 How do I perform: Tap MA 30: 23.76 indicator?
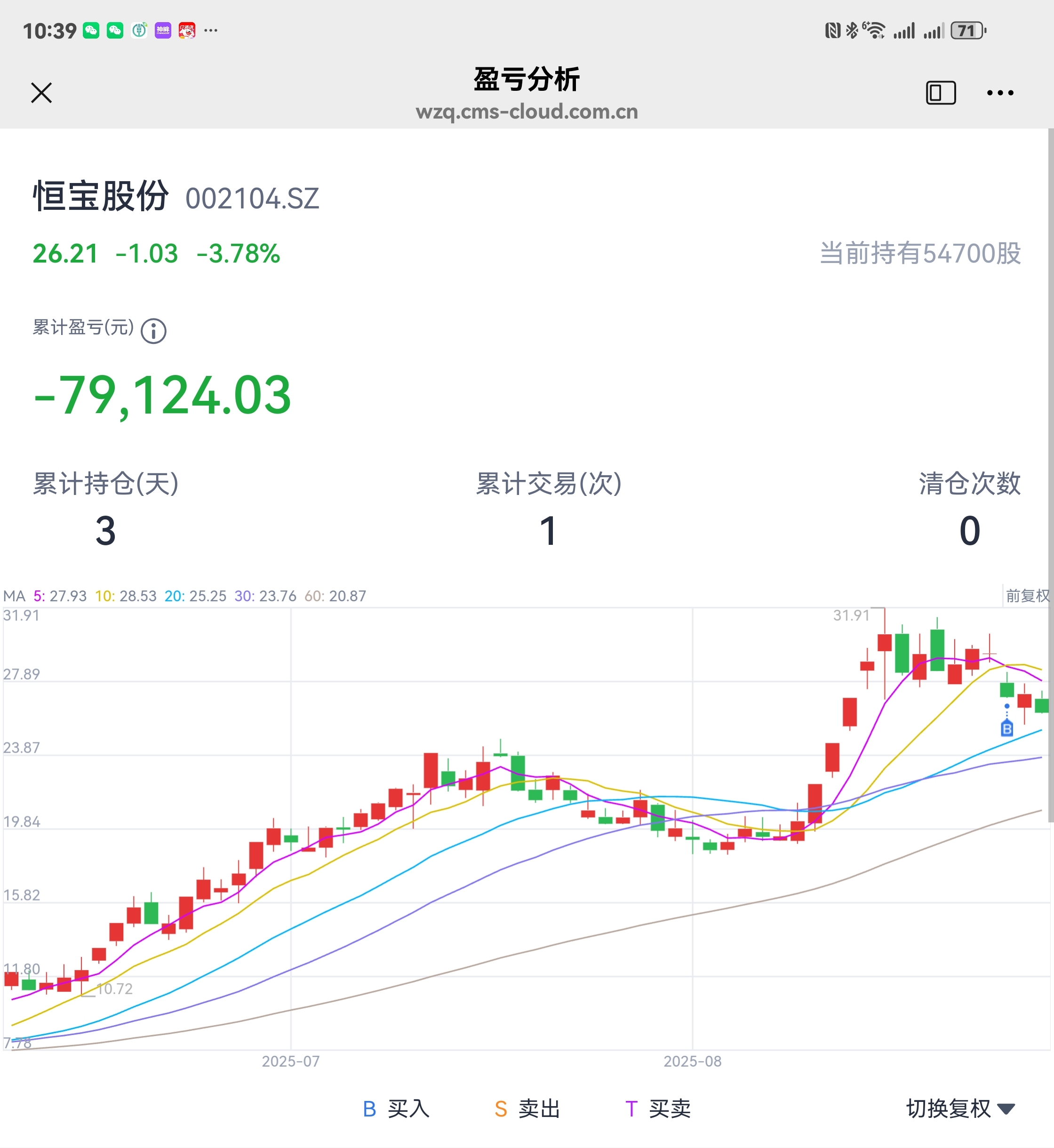point(265,596)
